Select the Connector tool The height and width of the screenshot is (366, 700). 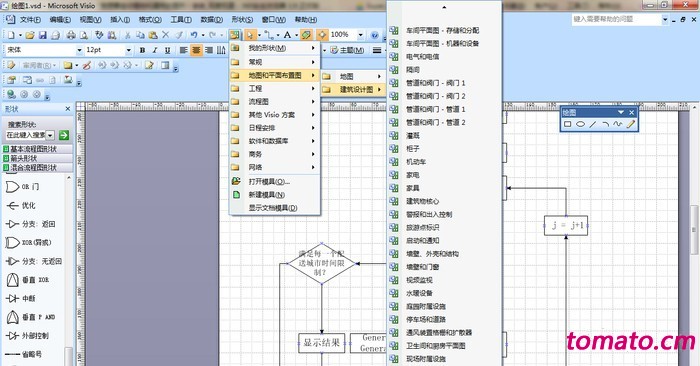(269, 35)
